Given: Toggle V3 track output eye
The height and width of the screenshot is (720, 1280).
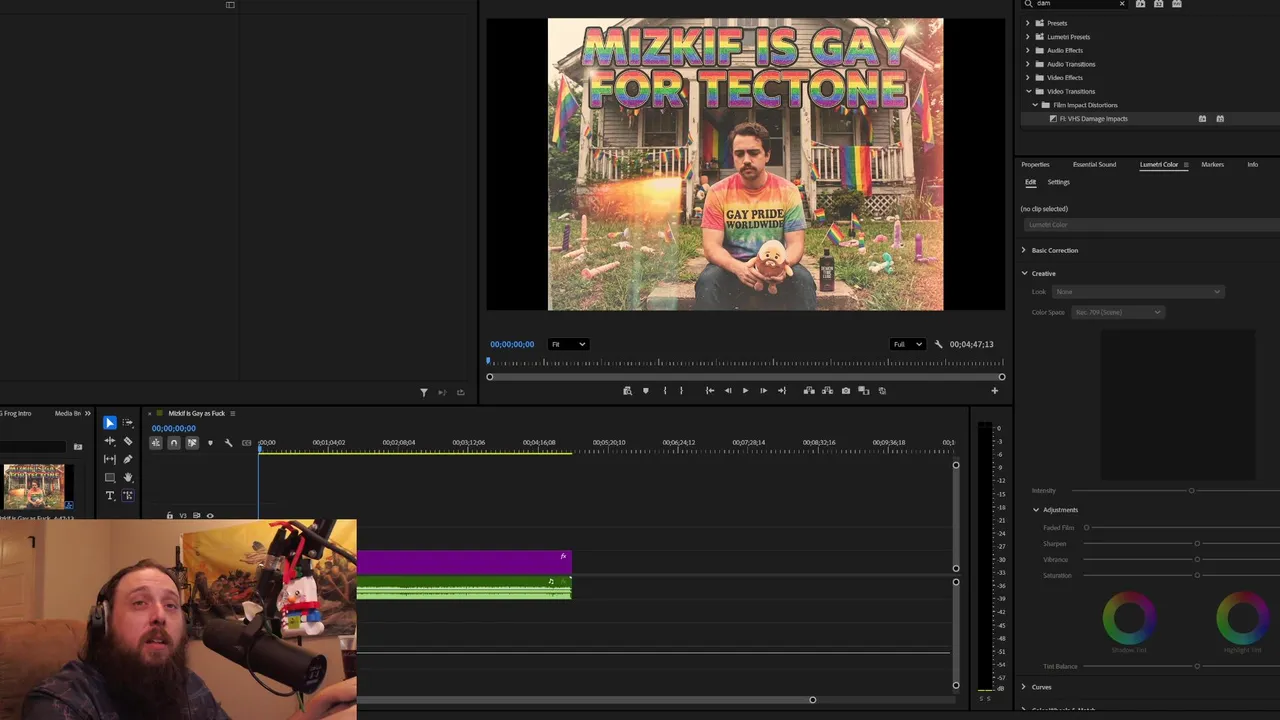Looking at the screenshot, I should tap(210, 516).
